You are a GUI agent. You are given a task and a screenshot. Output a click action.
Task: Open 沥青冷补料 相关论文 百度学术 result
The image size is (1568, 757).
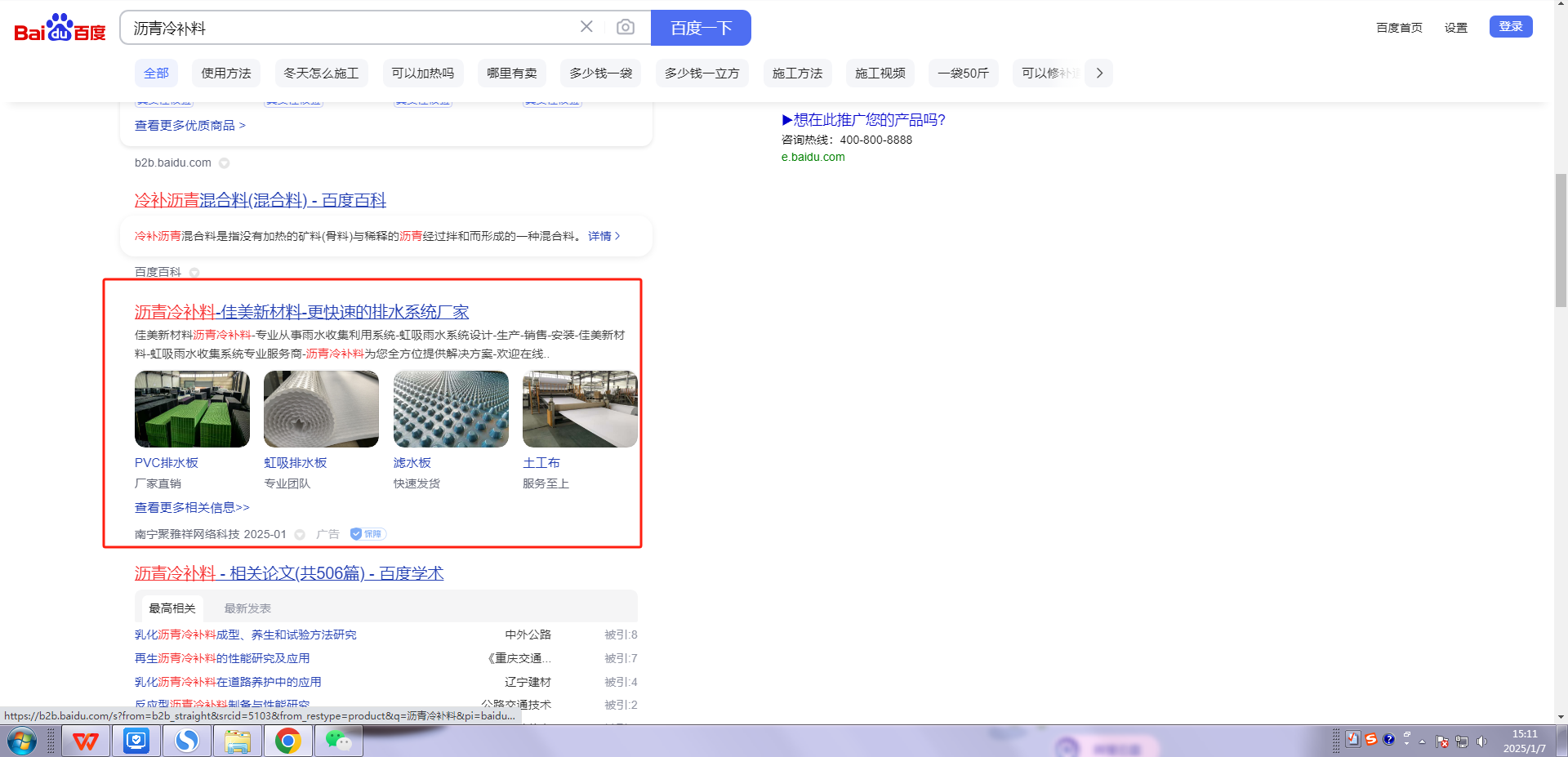point(289,573)
